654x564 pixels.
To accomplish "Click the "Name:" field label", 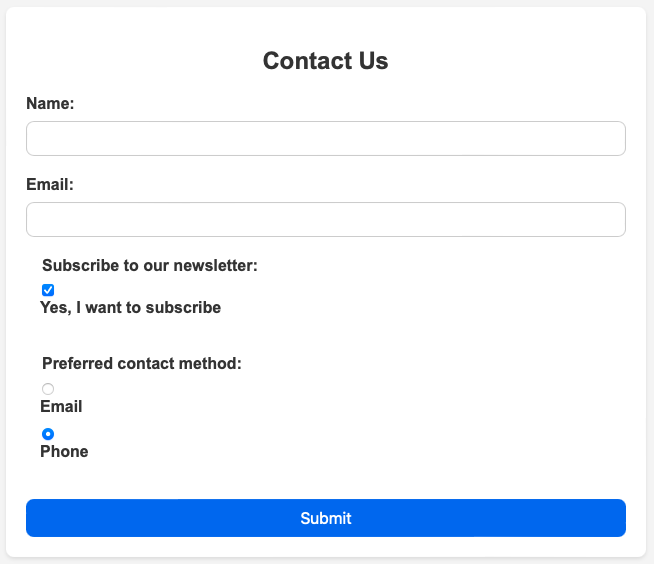I will (50, 103).
